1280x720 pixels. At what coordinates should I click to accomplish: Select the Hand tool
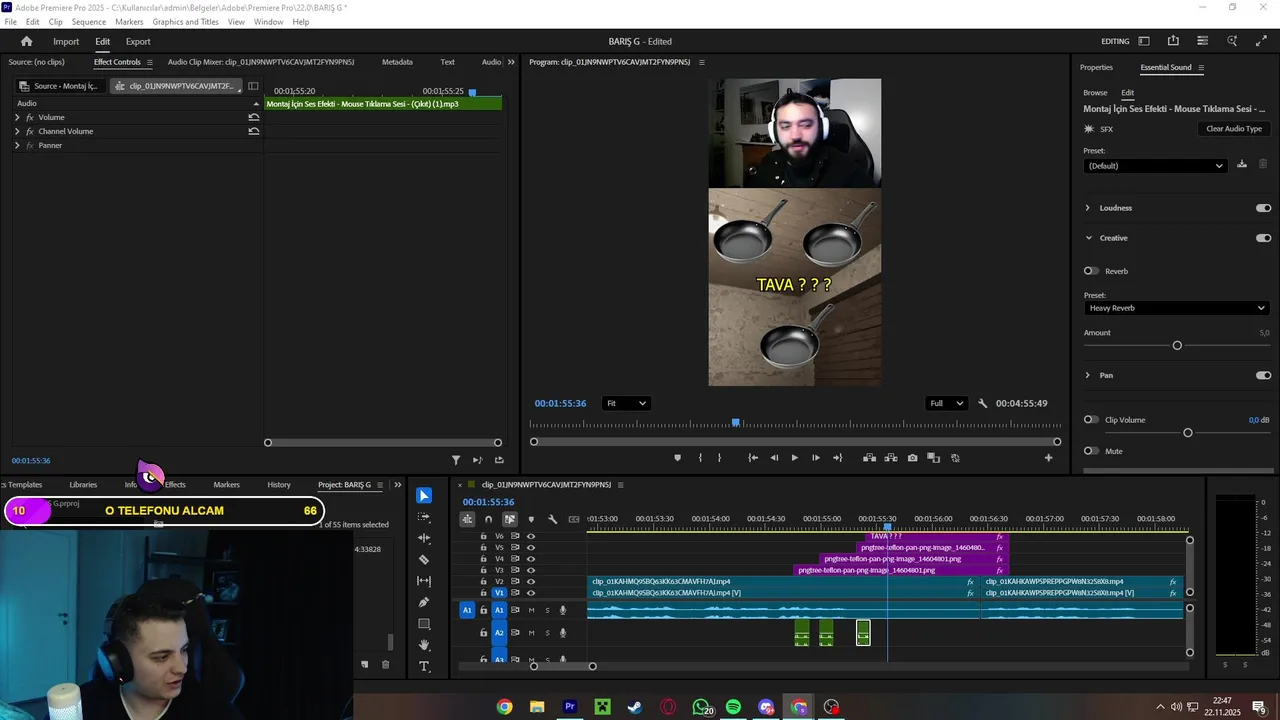pos(424,645)
